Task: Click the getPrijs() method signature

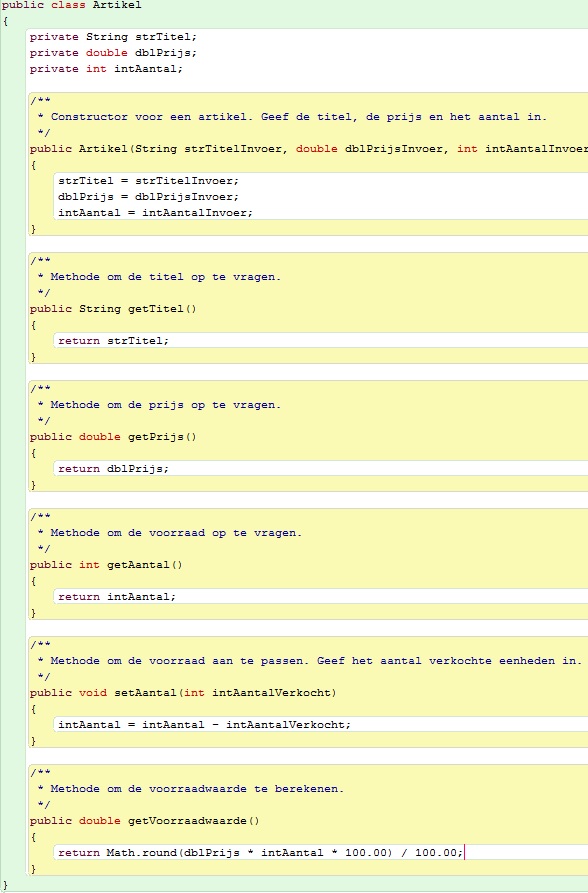Action: tap(113, 437)
